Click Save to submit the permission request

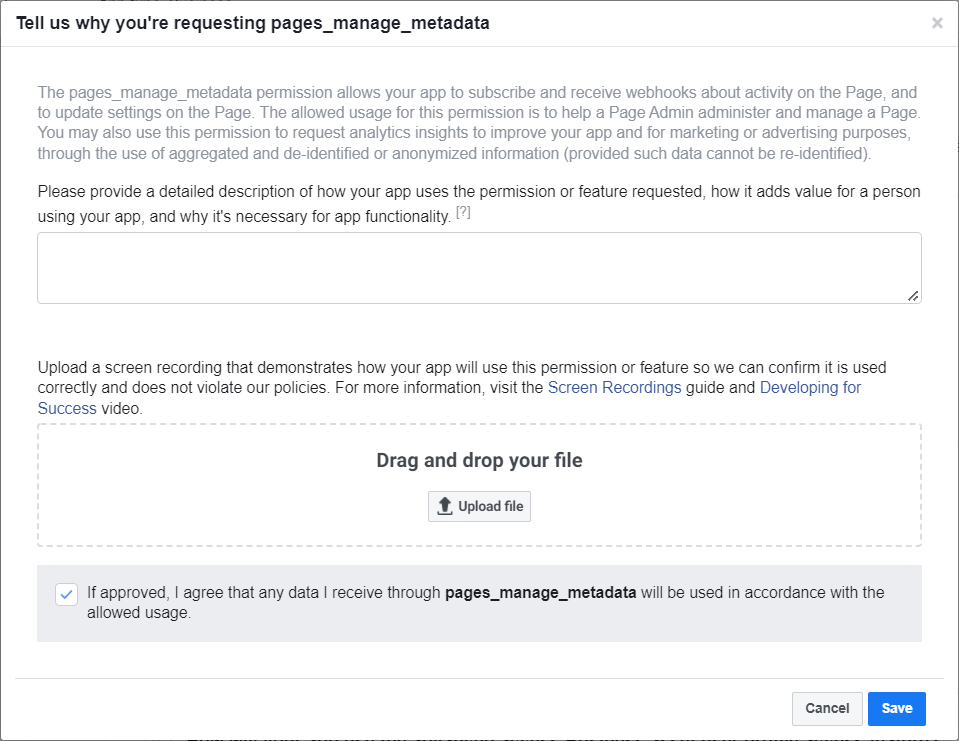pyautogui.click(x=896, y=708)
